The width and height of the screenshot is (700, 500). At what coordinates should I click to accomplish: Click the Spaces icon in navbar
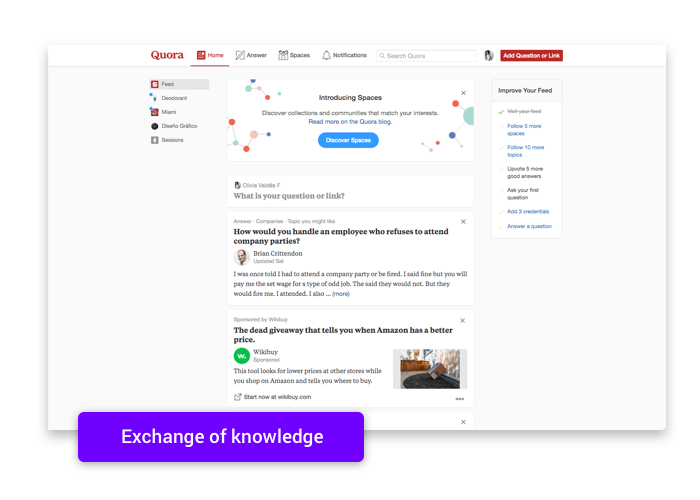click(x=283, y=55)
